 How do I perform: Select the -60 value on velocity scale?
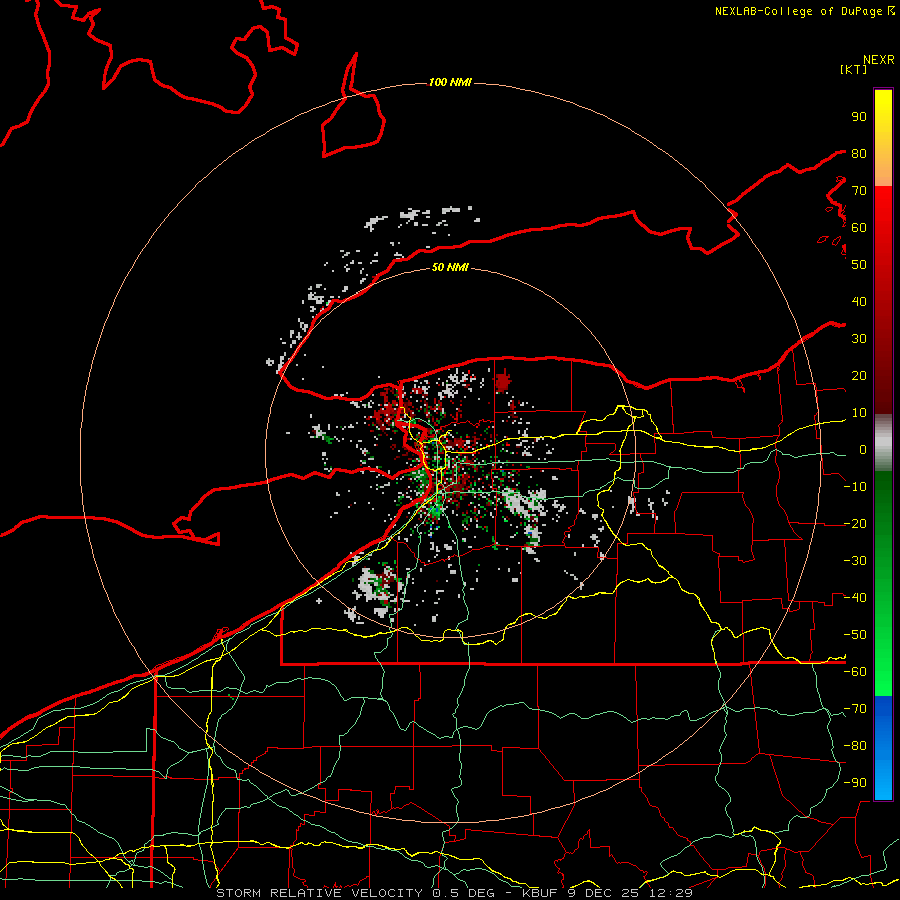point(855,672)
